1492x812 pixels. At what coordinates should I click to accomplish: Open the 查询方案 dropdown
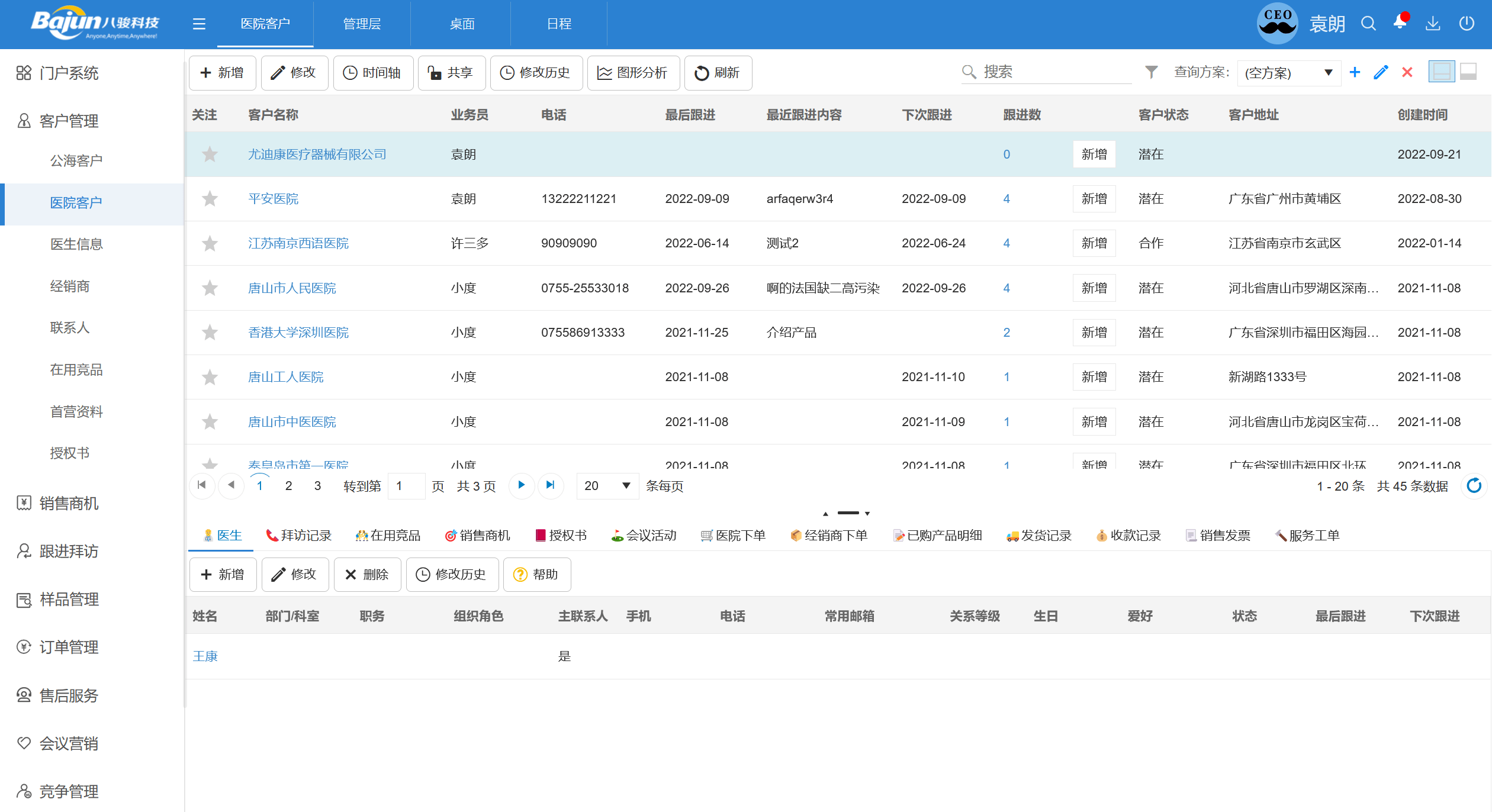[x=1289, y=73]
